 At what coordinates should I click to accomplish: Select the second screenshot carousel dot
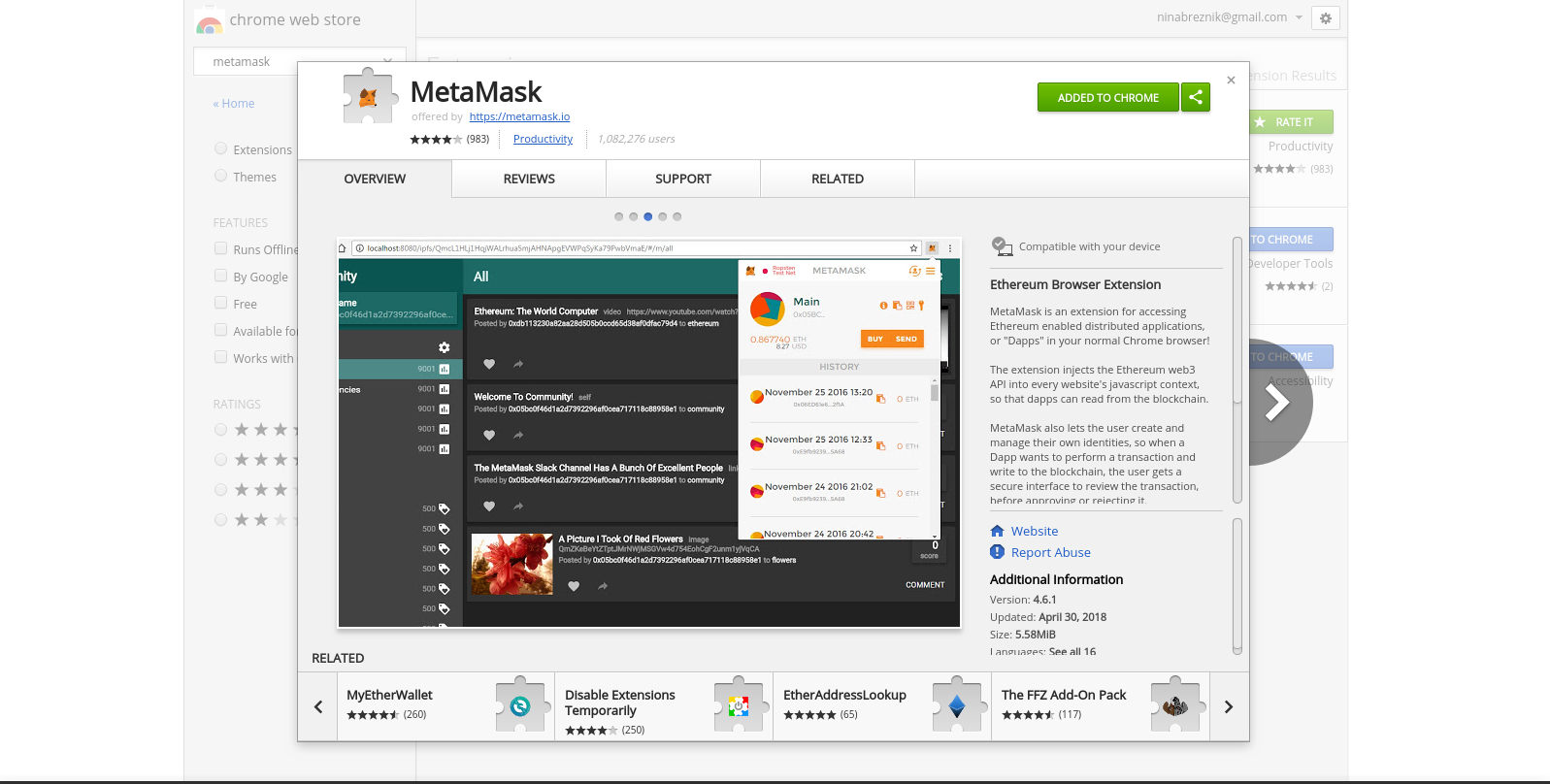[x=634, y=216]
